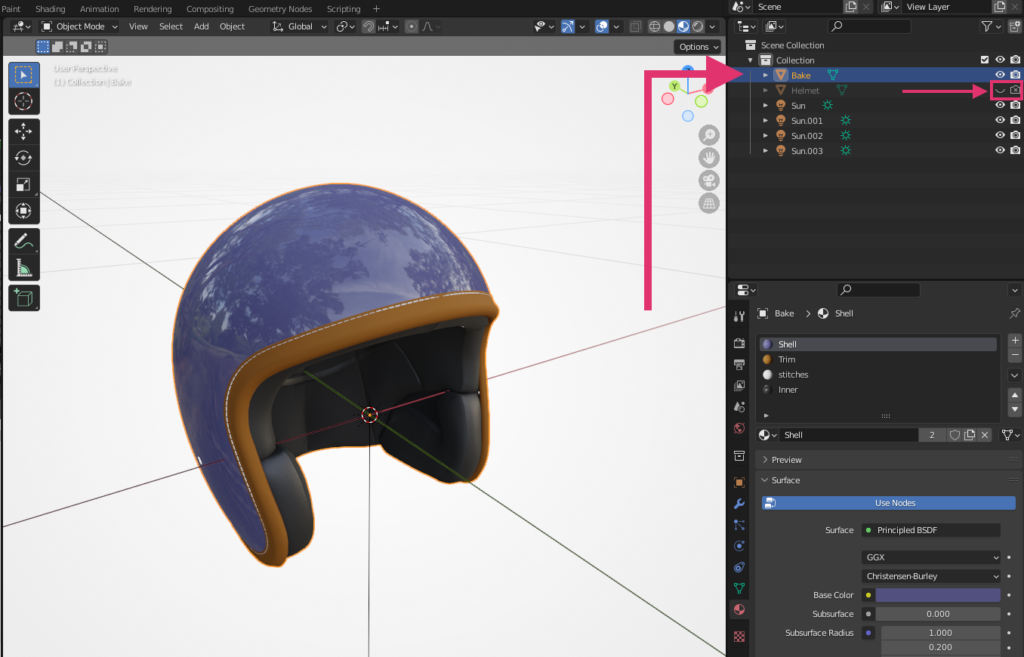Click the Base Color swatch

pyautogui.click(x=937, y=595)
